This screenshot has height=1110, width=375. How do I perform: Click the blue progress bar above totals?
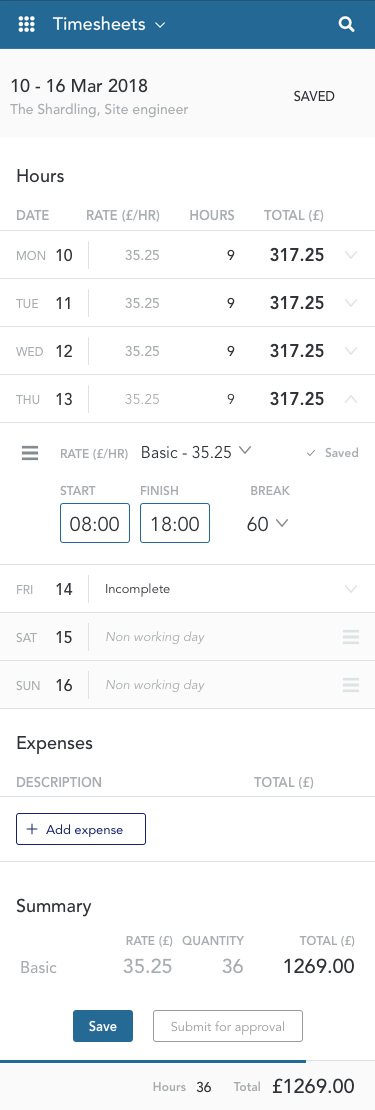coord(153,1062)
